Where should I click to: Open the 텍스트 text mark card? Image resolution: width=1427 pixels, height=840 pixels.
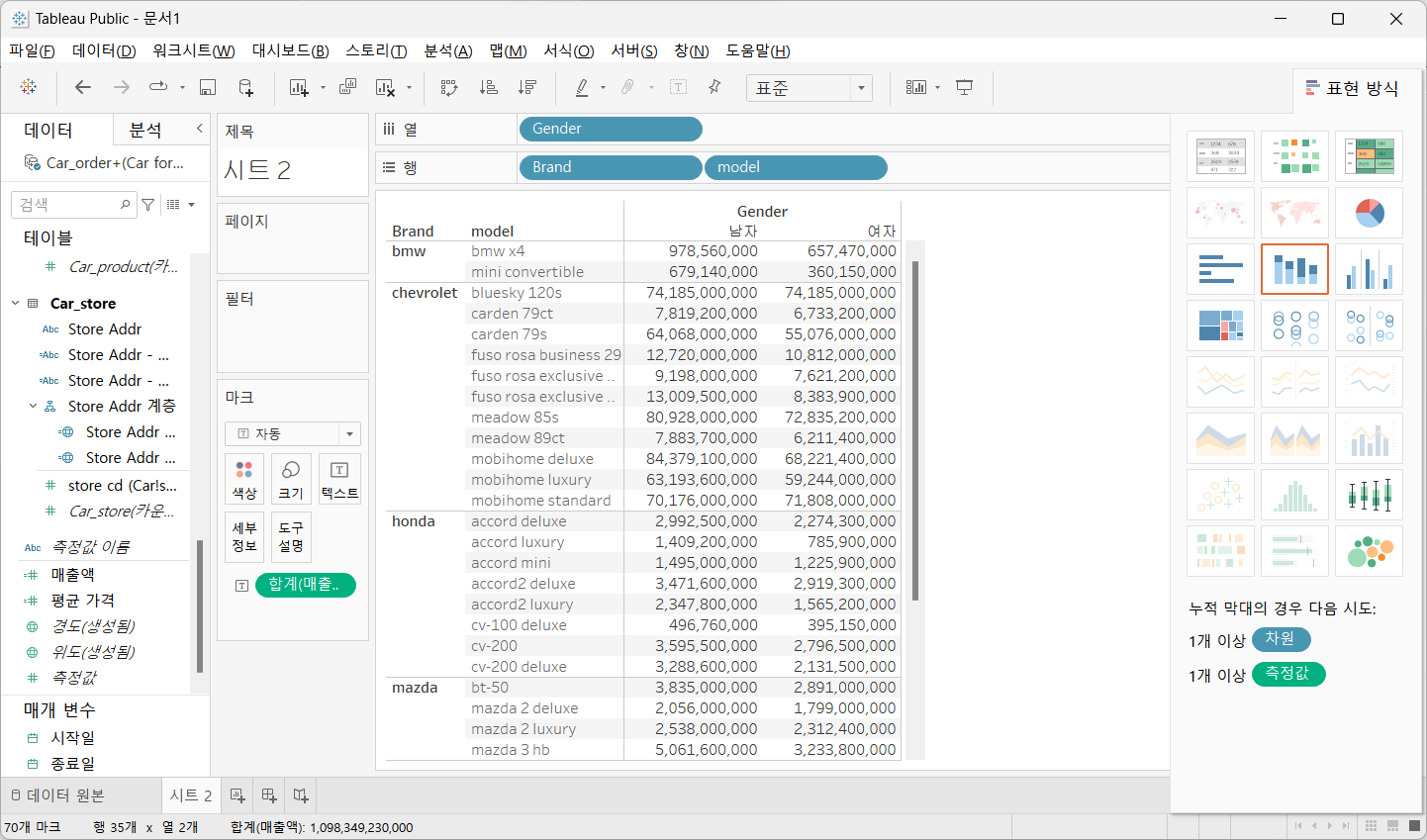point(339,479)
